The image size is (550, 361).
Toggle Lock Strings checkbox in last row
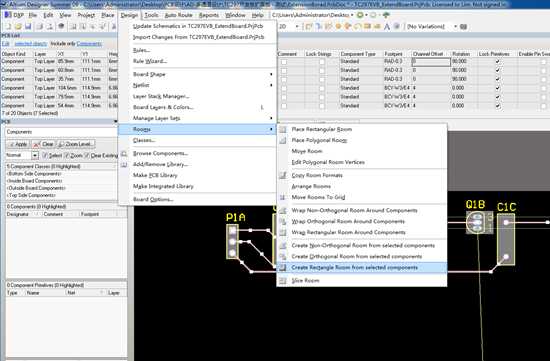point(322,106)
